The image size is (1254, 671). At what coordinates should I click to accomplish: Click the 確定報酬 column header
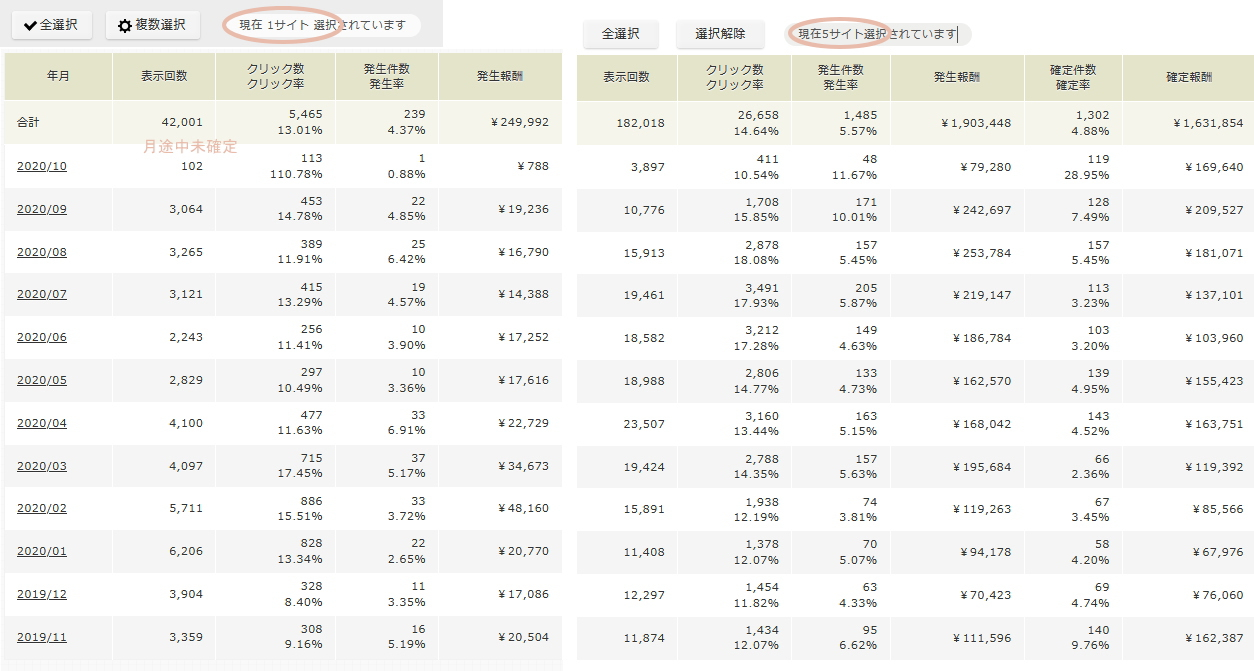tap(1188, 77)
